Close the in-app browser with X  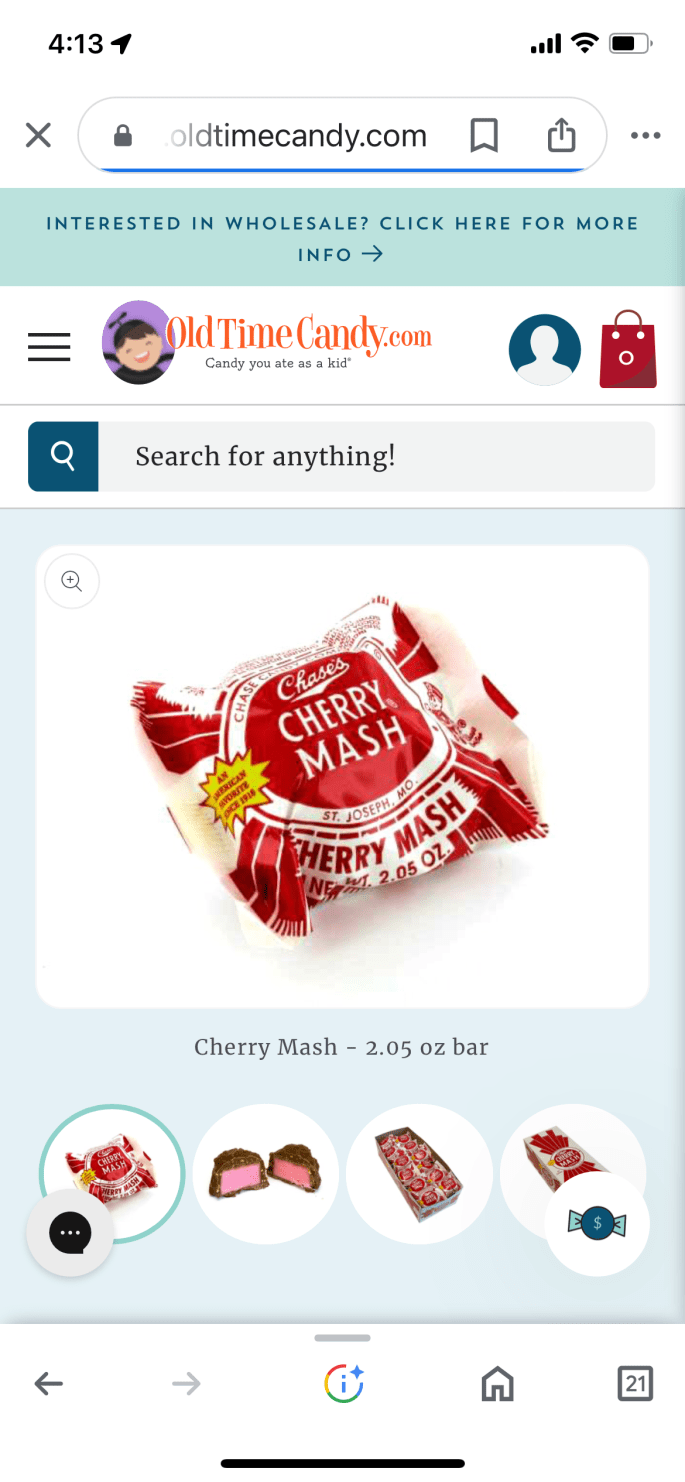[x=38, y=135]
